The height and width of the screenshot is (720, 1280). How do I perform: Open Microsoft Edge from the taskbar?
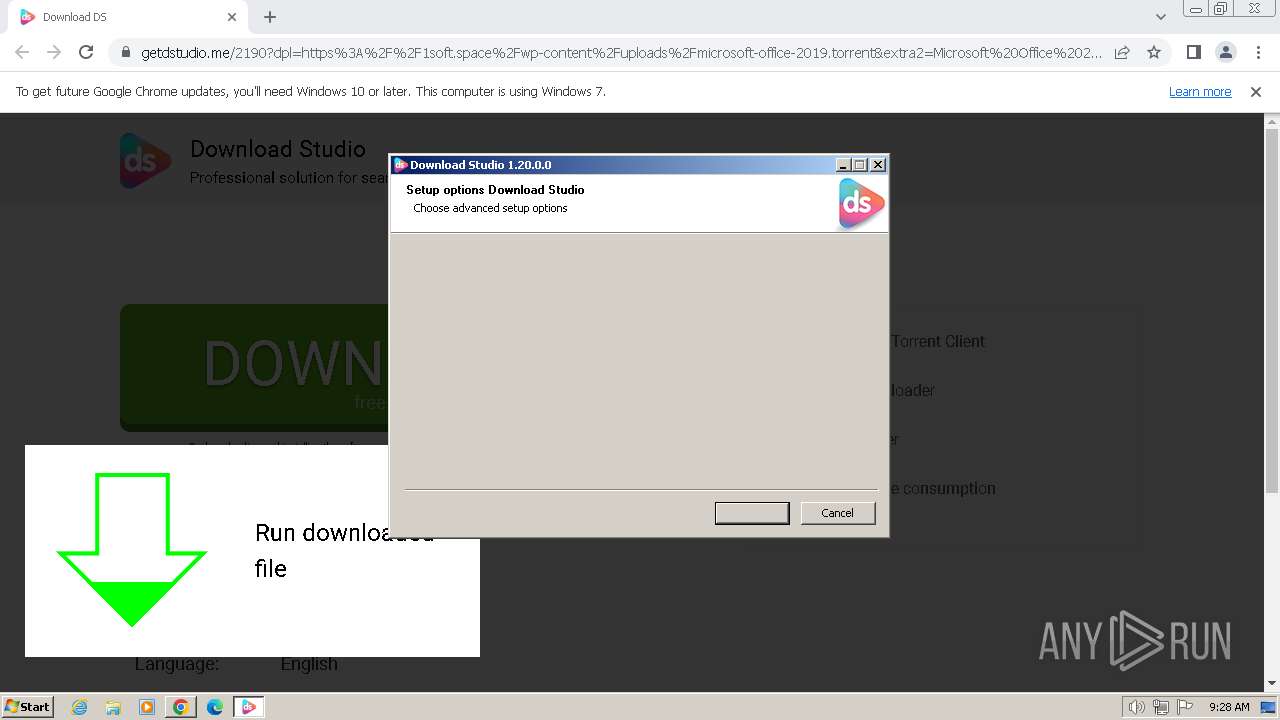click(215, 707)
